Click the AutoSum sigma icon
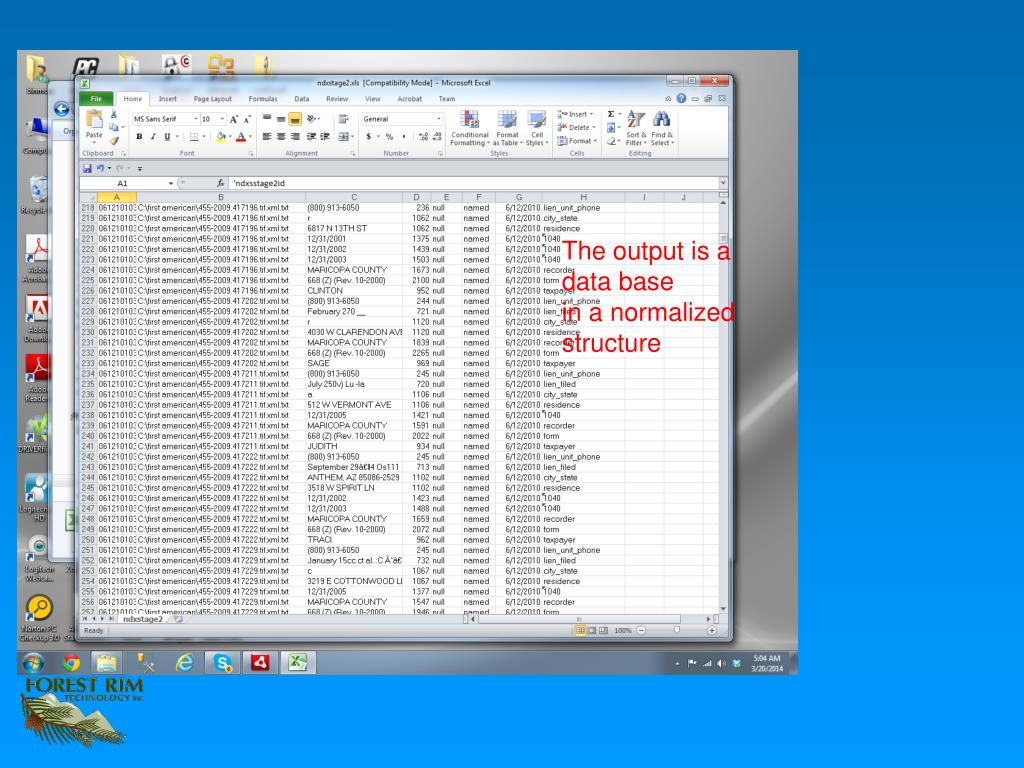 click(x=611, y=114)
